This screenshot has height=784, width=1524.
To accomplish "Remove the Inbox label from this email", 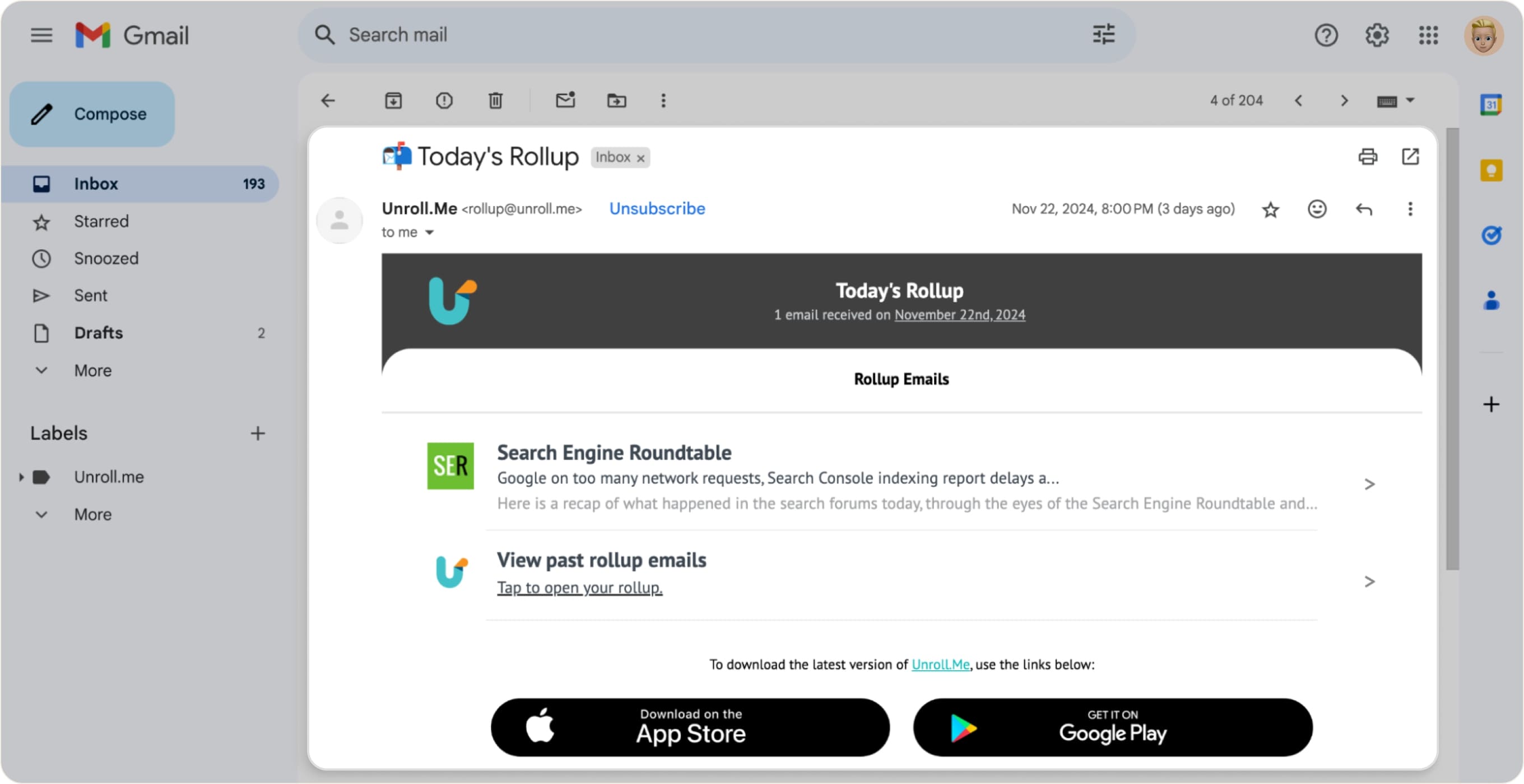I will point(641,157).
